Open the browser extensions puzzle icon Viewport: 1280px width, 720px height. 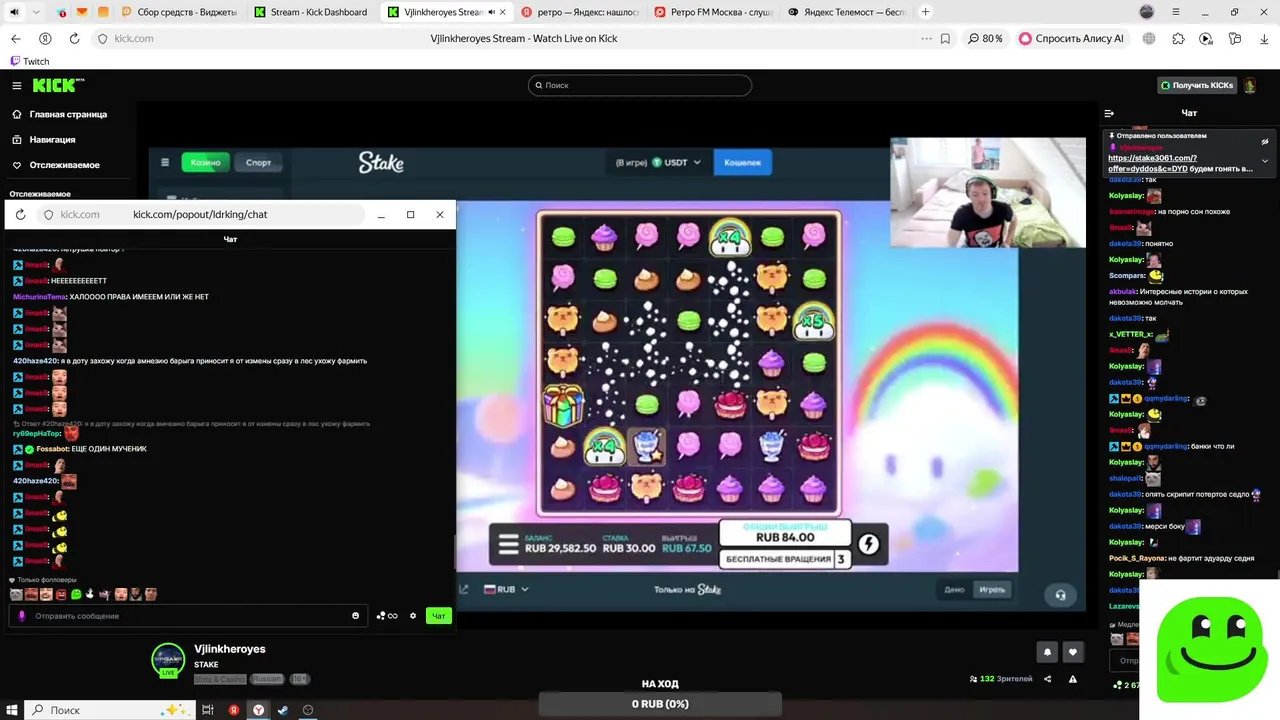click(1178, 38)
